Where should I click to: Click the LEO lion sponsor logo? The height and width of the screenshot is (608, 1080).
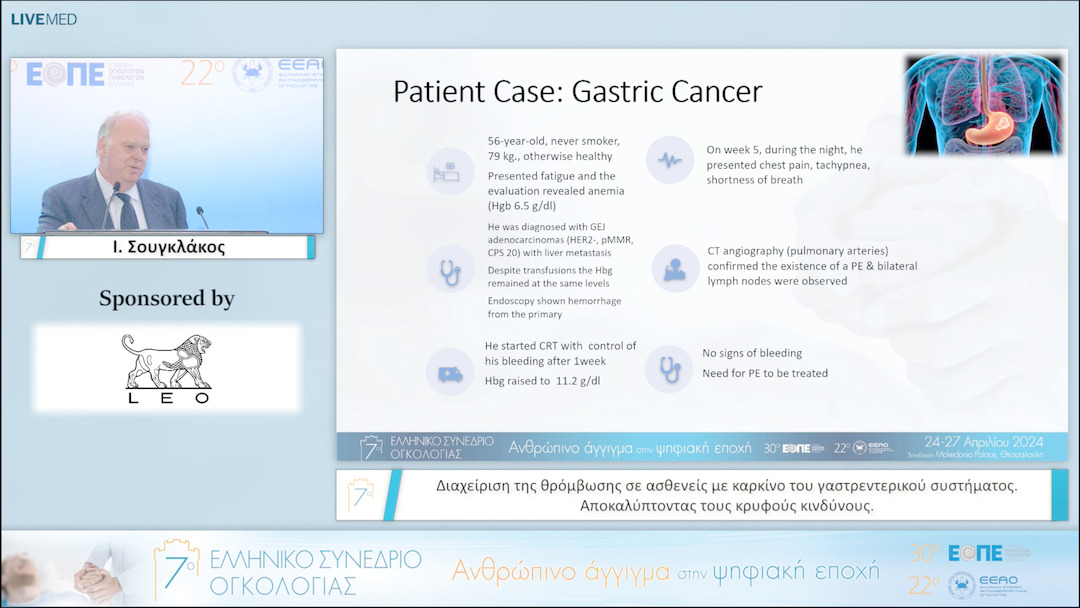[167, 368]
